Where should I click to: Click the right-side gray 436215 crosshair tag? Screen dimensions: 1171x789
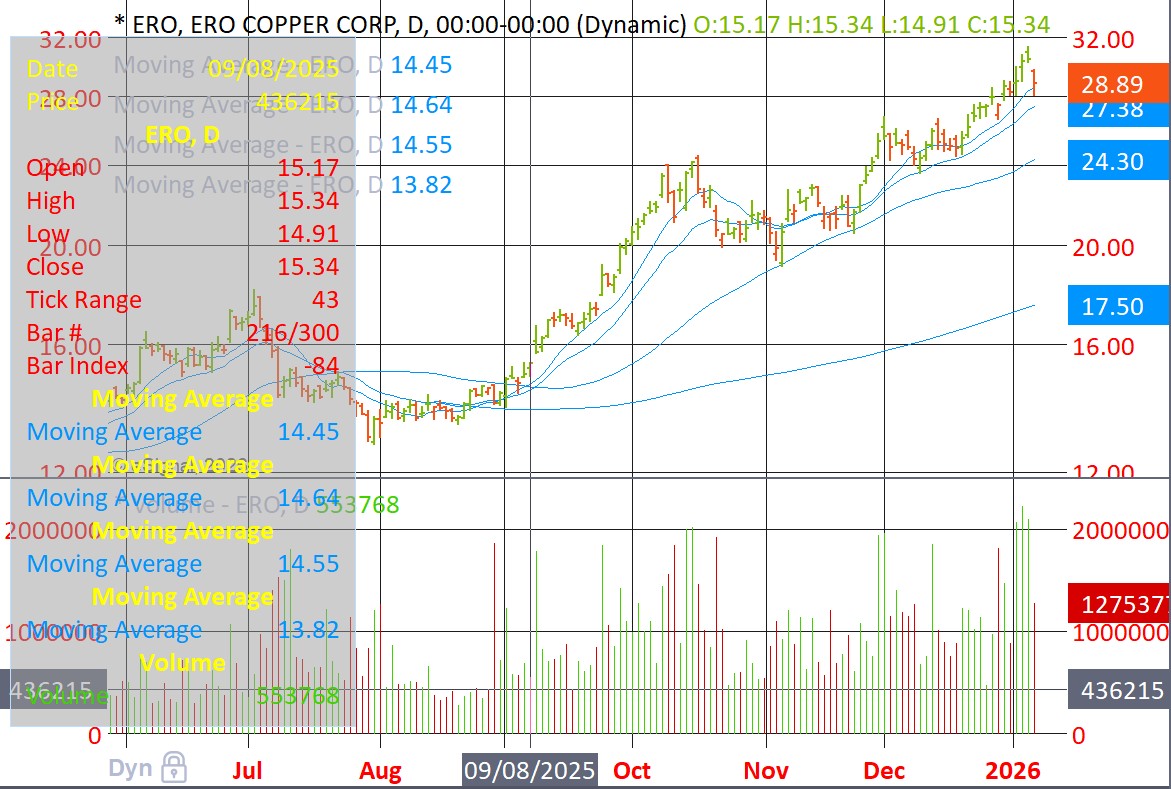tap(1118, 690)
